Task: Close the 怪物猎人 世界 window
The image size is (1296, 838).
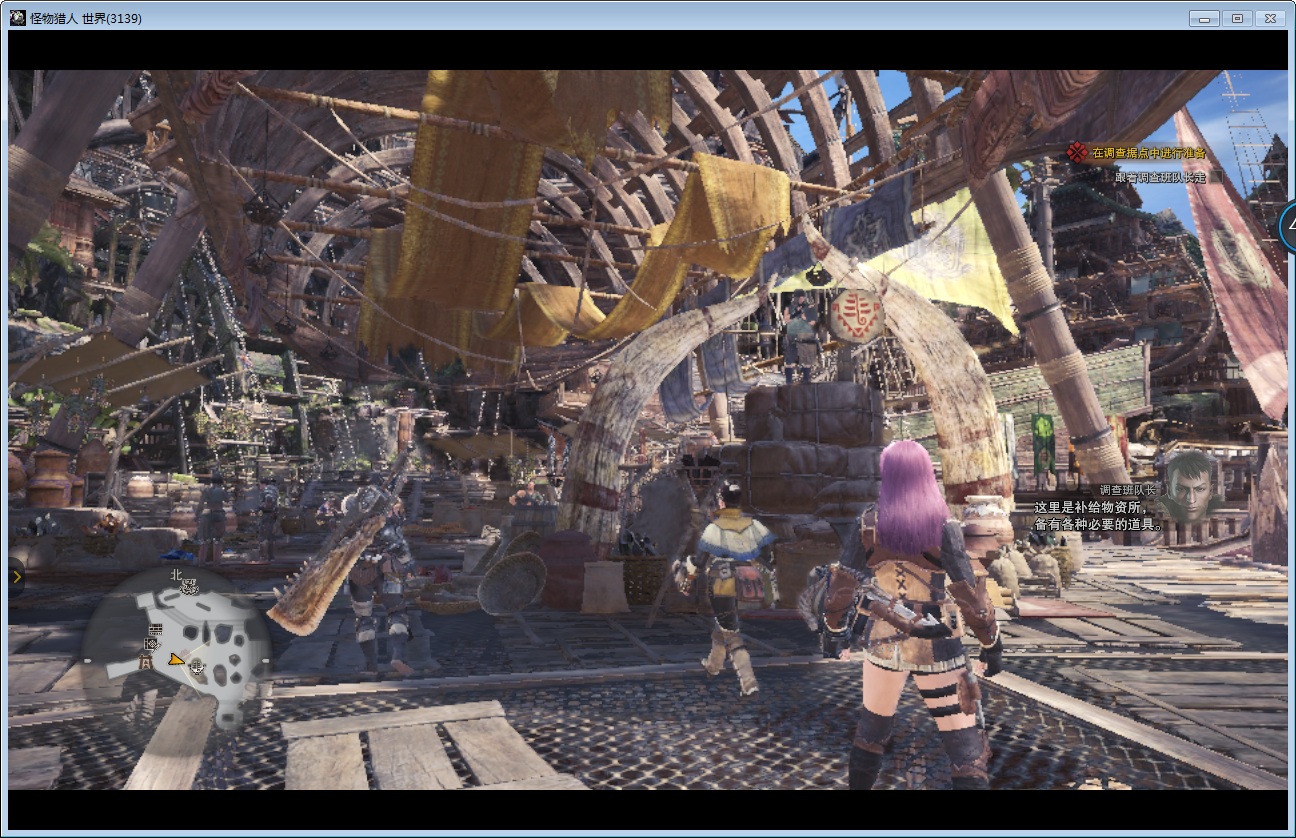Action: tap(1270, 18)
